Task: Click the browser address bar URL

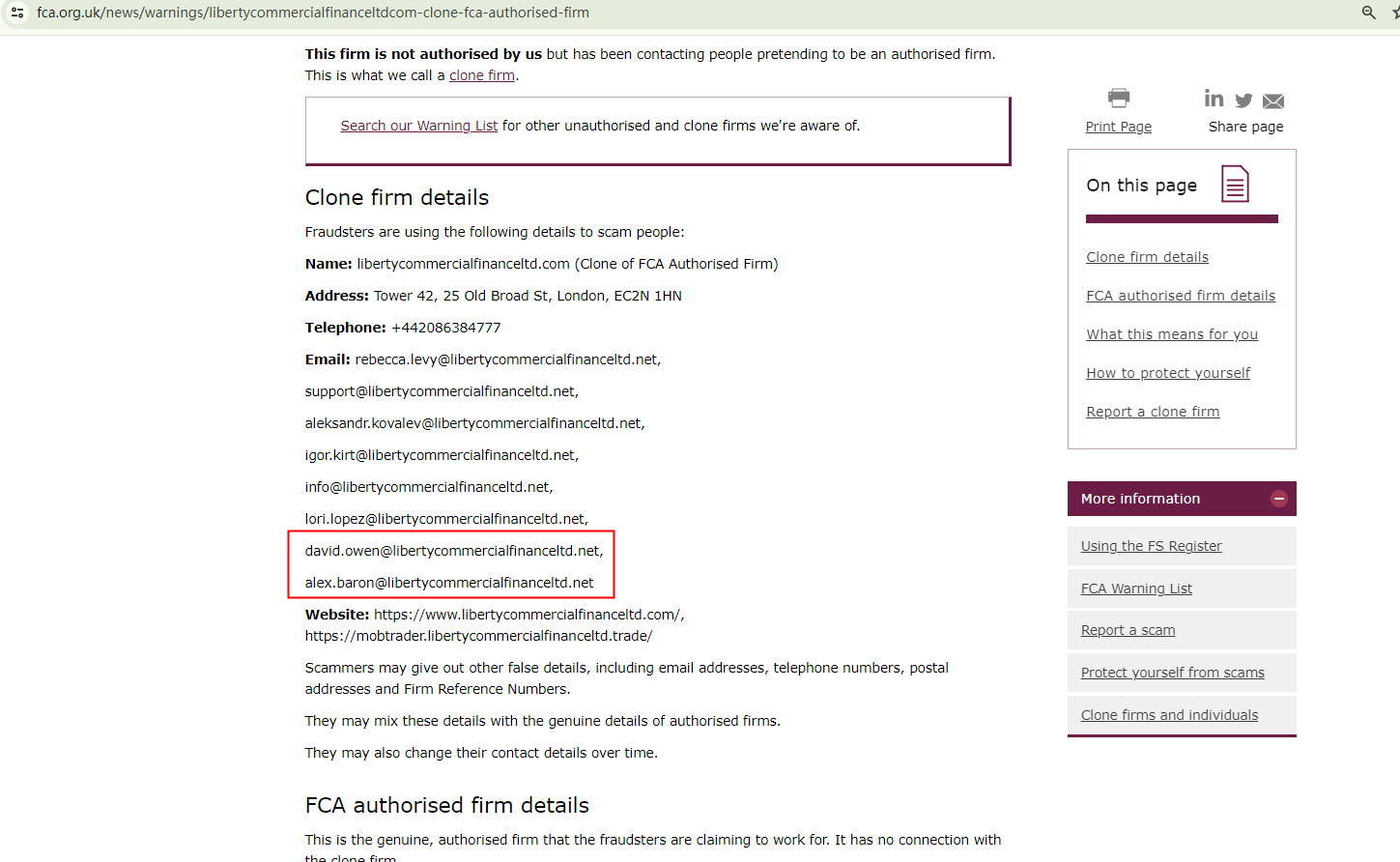Action: coord(313,13)
